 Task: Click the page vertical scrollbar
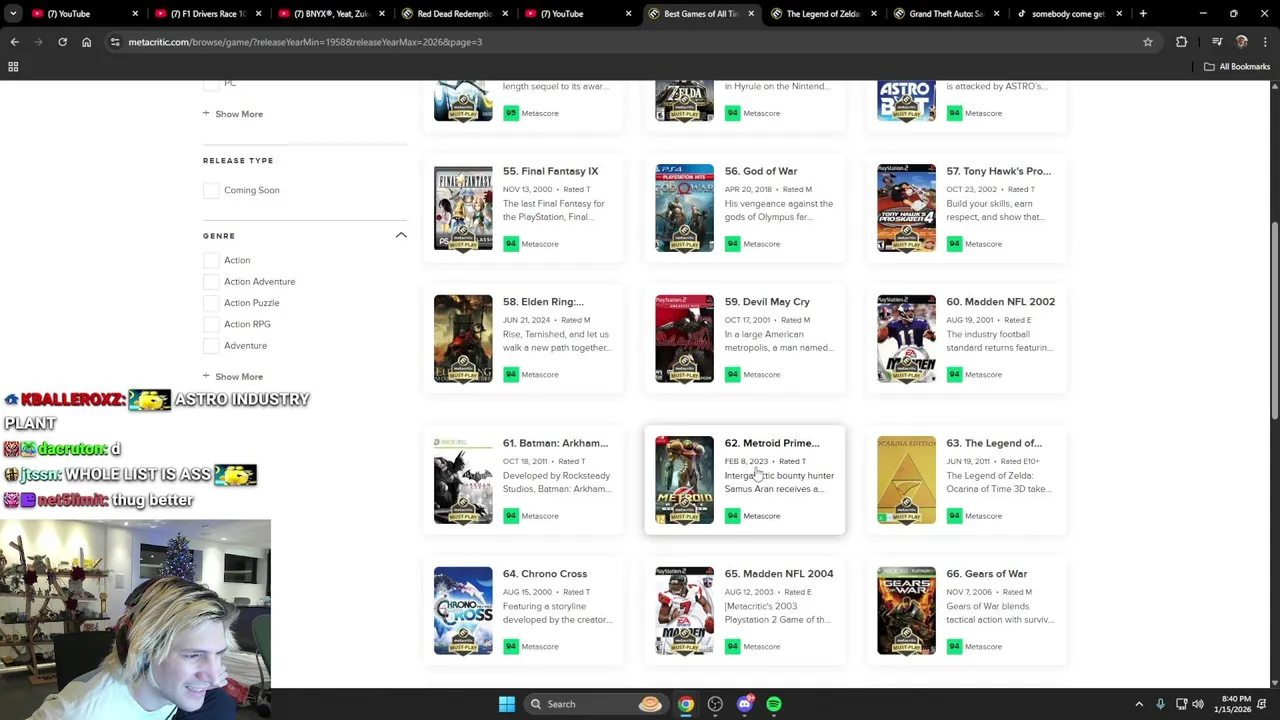[x=1274, y=320]
